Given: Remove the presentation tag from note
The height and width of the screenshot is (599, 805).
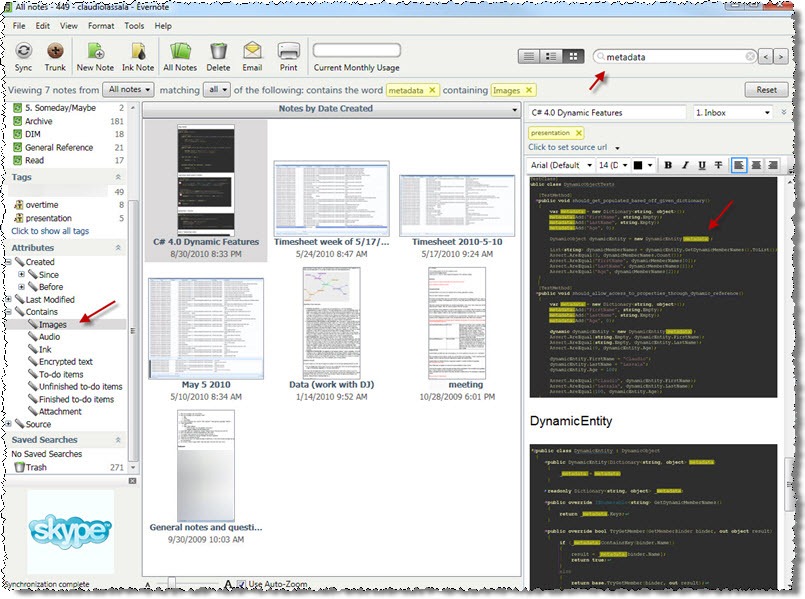Looking at the screenshot, I should coord(579,133).
